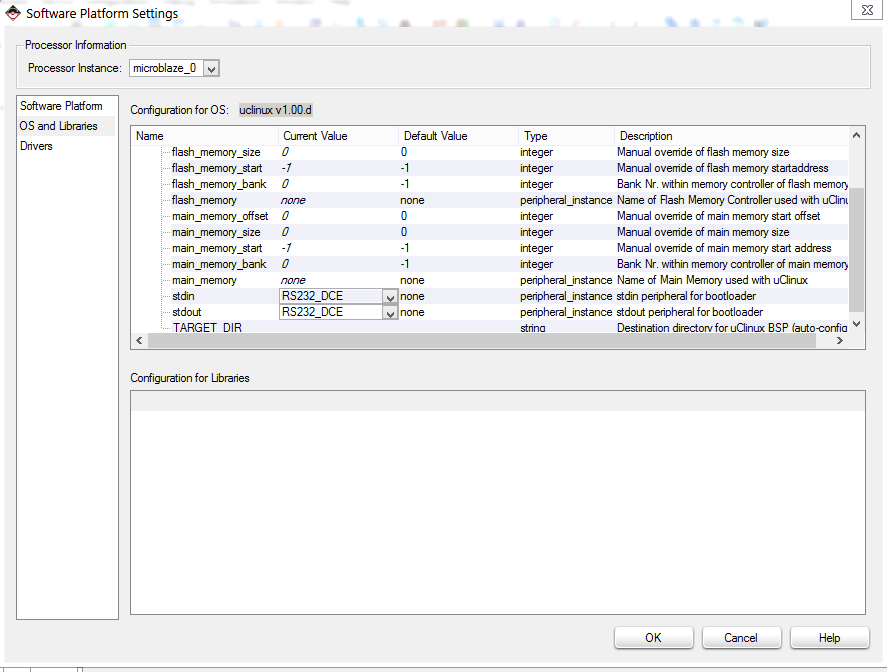
Task: Click the horizontal scrollbar thumb of the table
Action: point(480,341)
